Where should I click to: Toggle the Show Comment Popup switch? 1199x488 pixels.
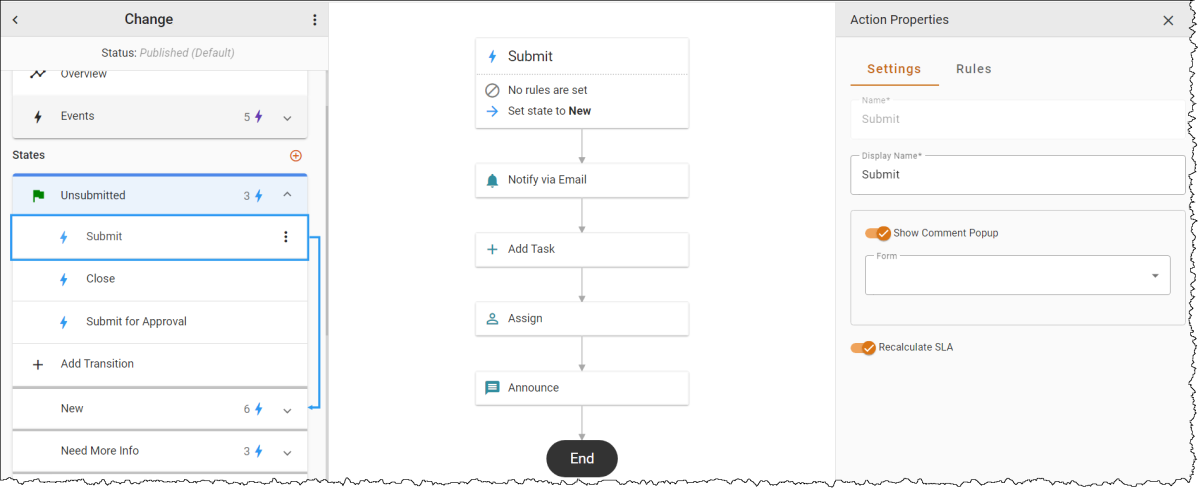tap(878, 233)
